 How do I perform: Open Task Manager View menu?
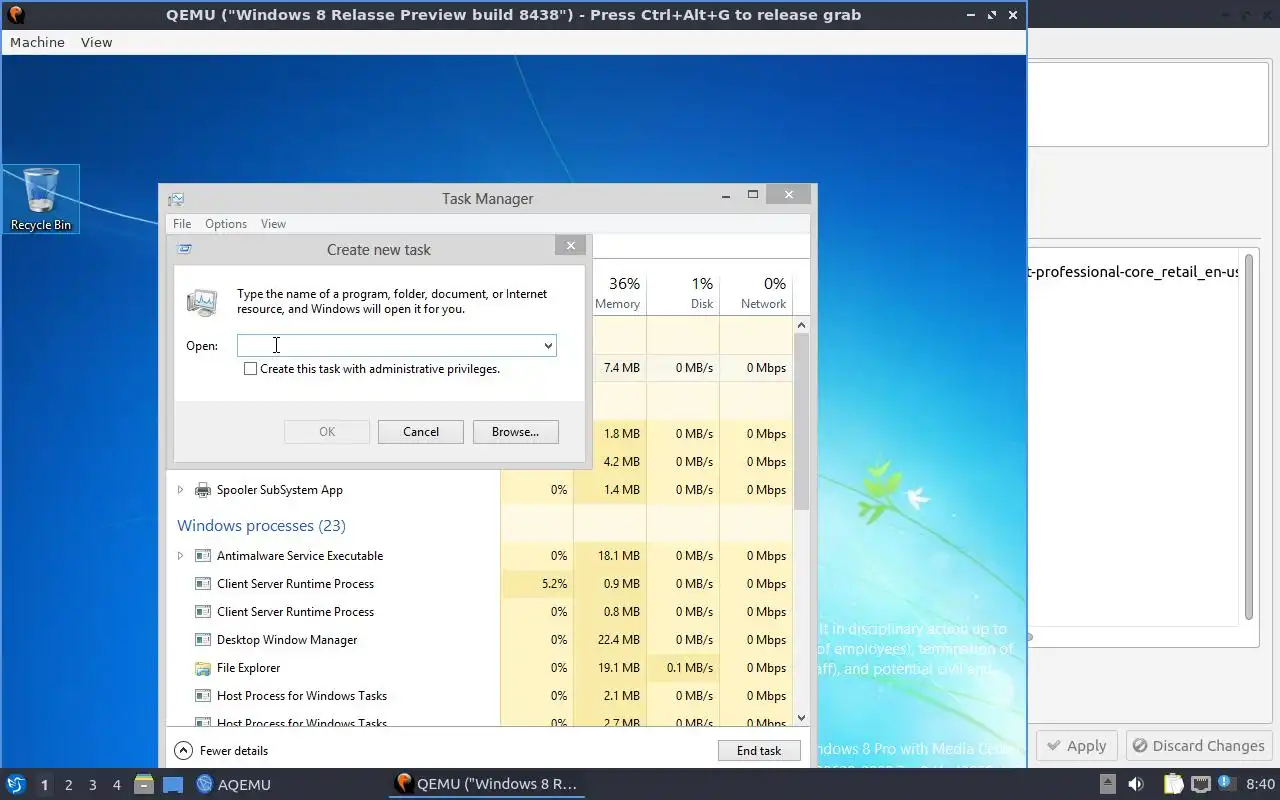(273, 224)
